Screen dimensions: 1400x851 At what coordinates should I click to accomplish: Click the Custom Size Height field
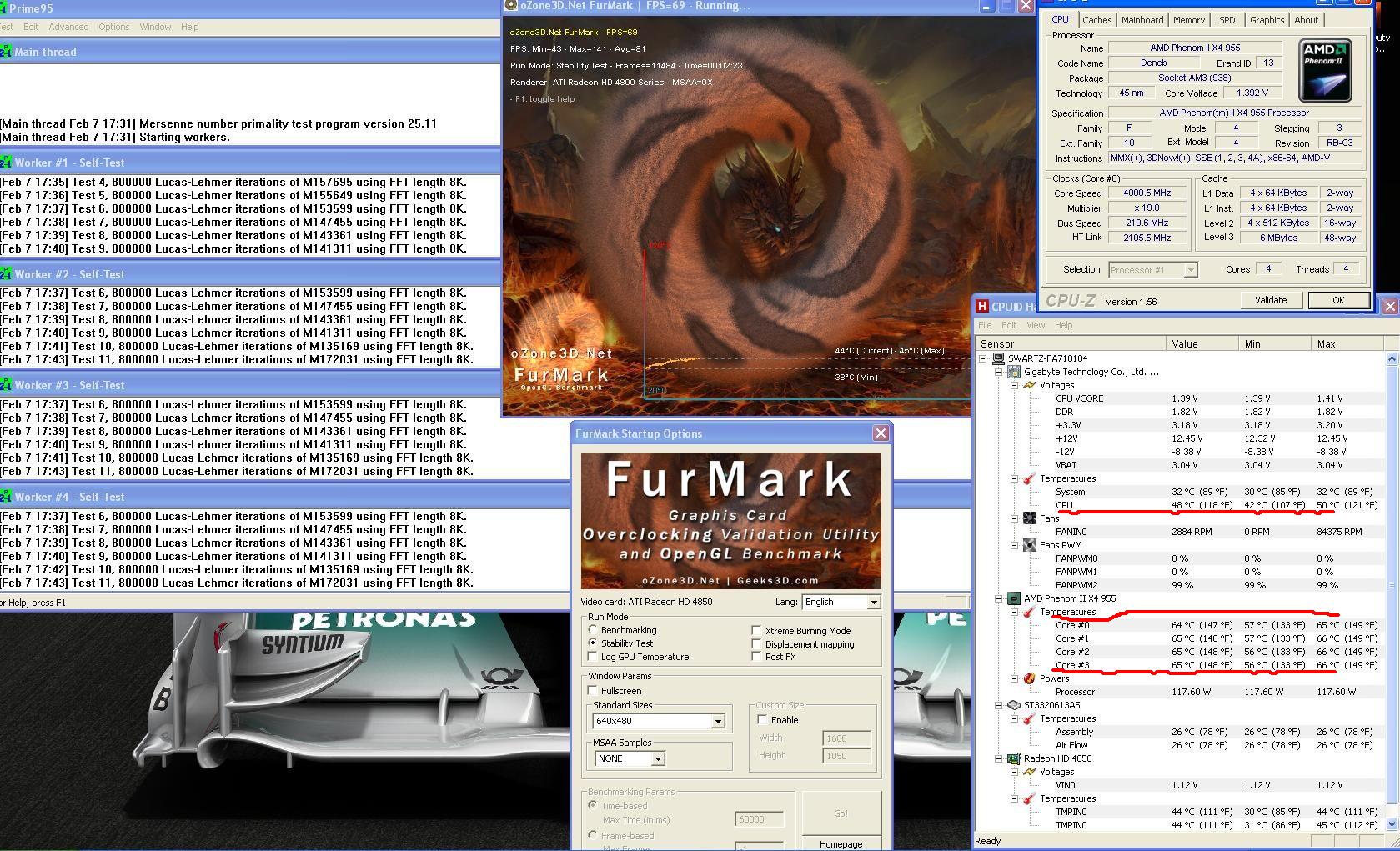pos(846,756)
